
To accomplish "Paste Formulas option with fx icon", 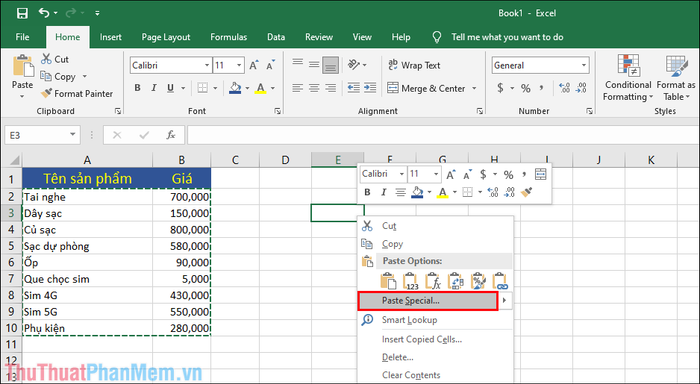I will pyautogui.click(x=433, y=281).
